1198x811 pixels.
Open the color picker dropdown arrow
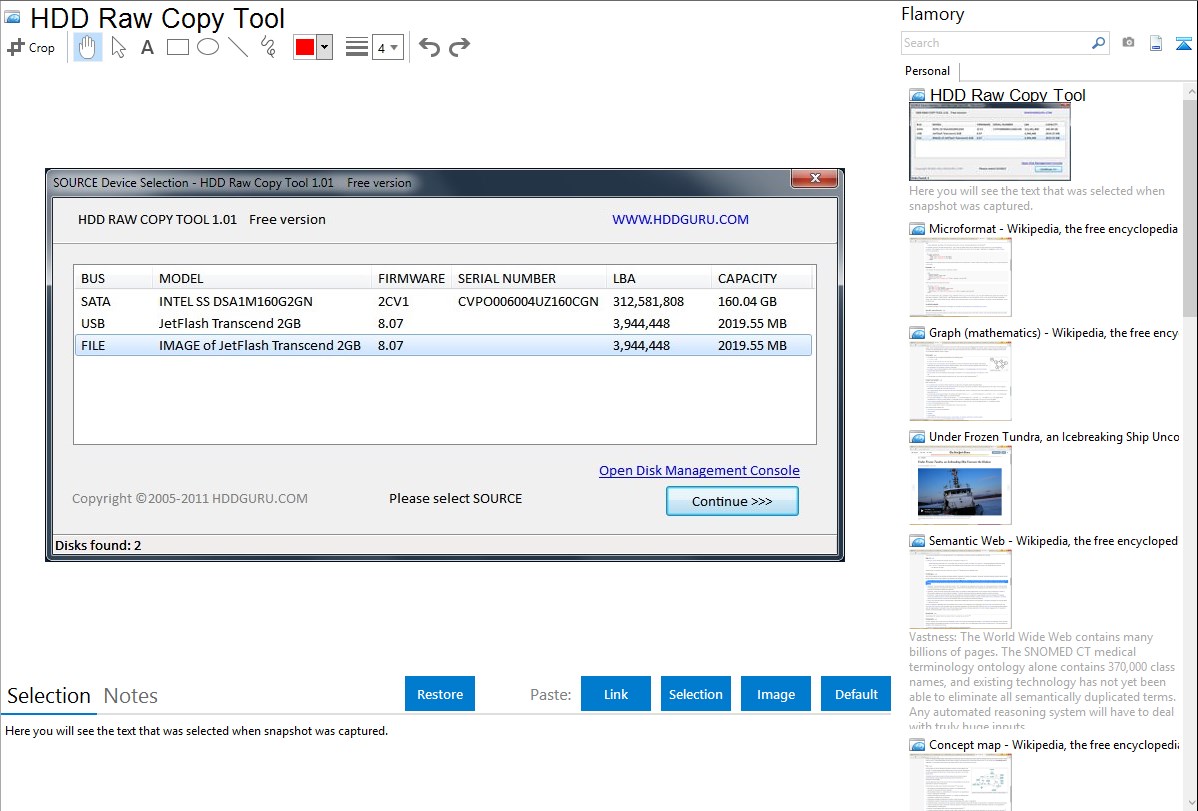click(x=324, y=47)
